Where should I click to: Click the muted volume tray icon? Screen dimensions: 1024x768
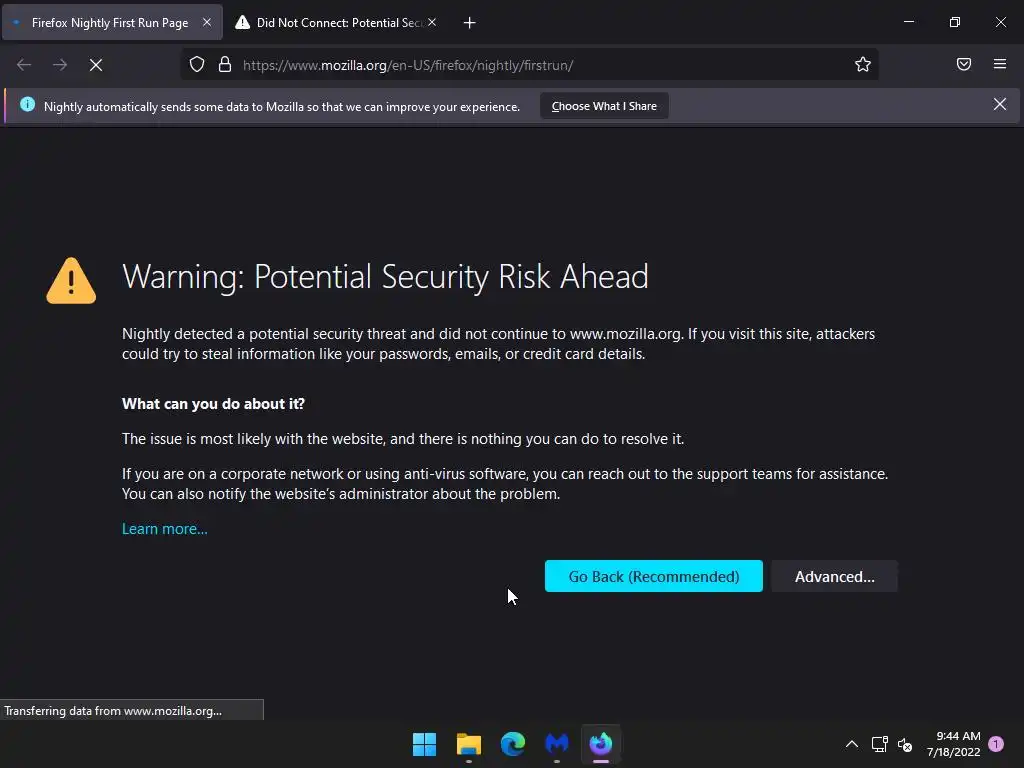pyautogui.click(x=905, y=744)
